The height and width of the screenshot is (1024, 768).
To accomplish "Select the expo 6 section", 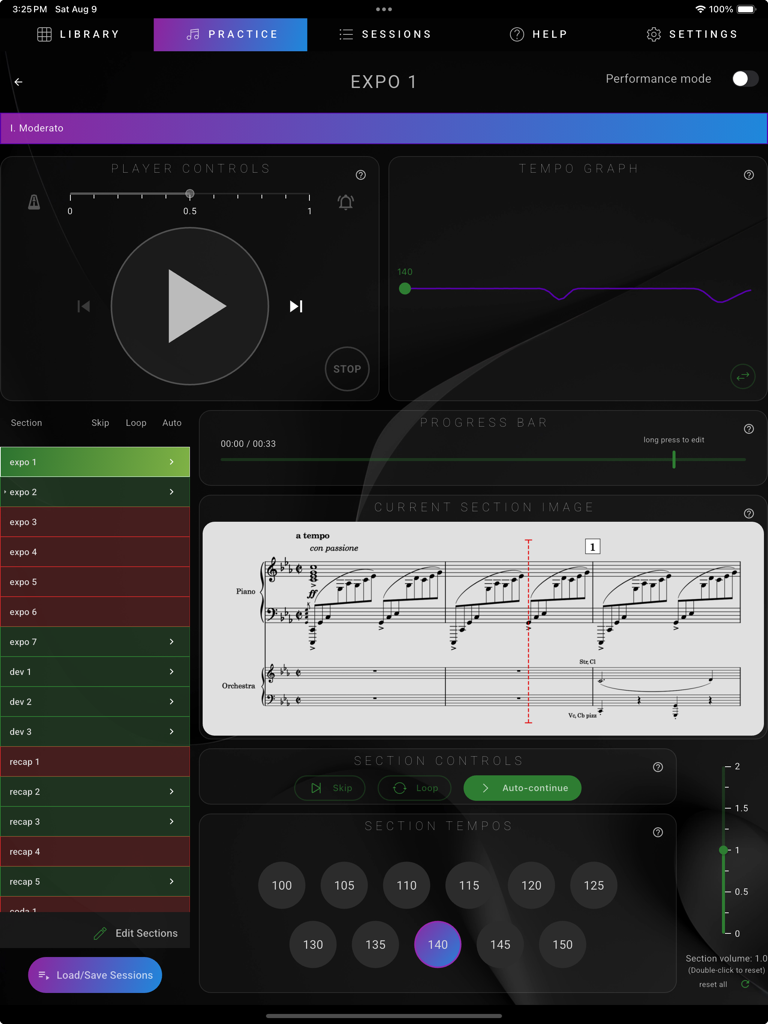I will (95, 612).
